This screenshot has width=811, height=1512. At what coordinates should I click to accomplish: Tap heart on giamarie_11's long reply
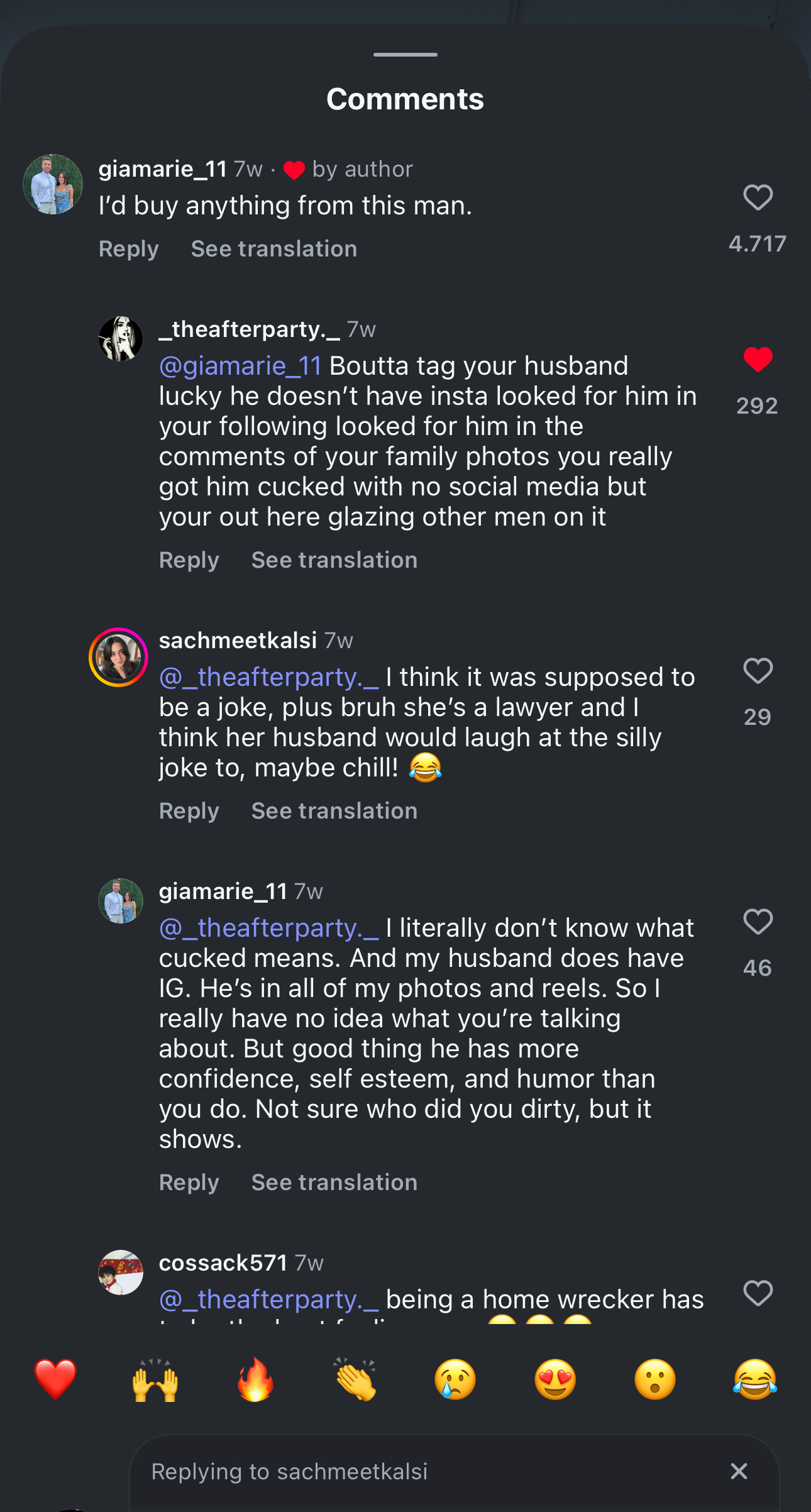[758, 922]
